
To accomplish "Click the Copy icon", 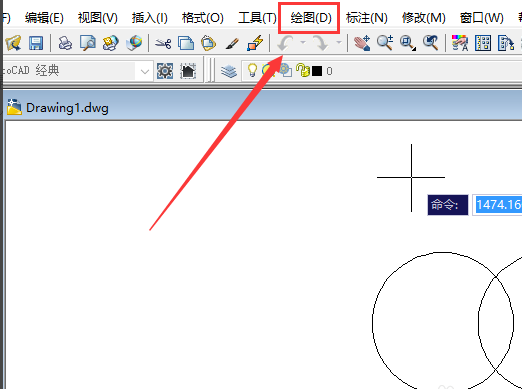I will 186,43.
